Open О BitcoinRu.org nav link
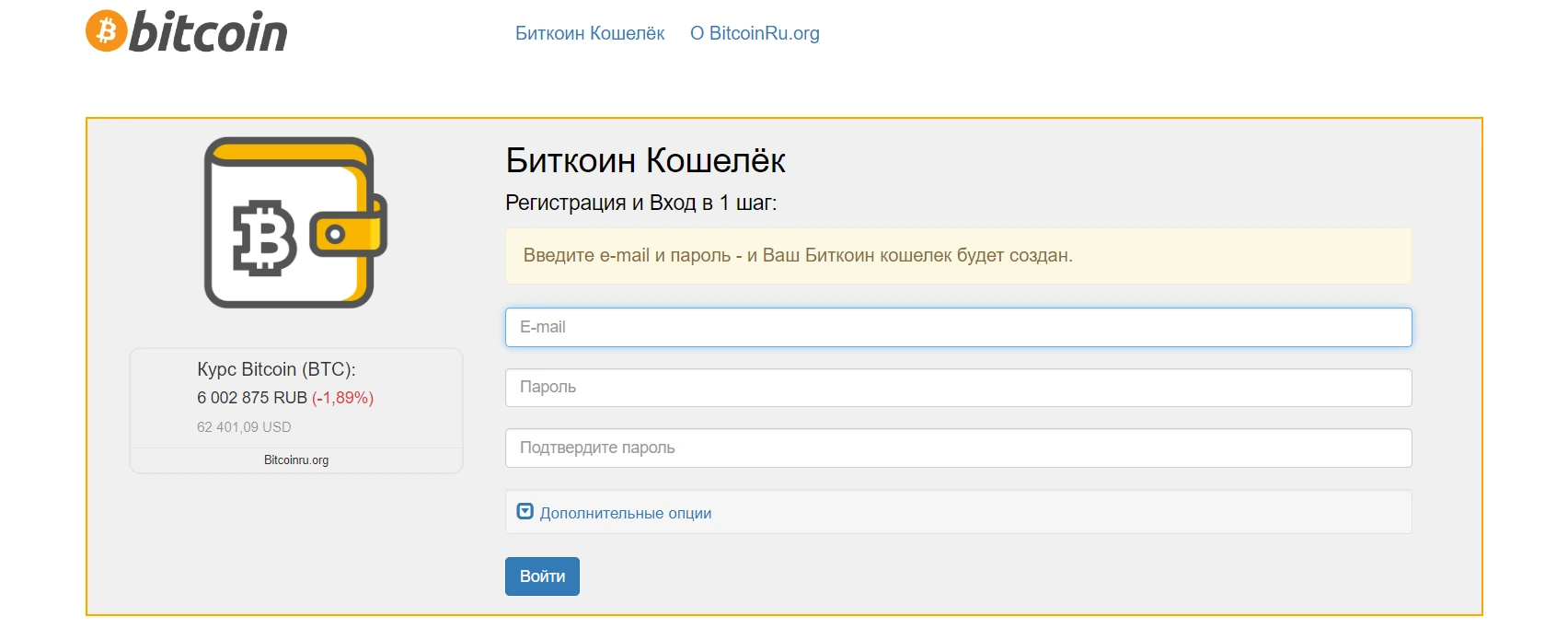Screen dimensions: 1568x640 click(755, 33)
